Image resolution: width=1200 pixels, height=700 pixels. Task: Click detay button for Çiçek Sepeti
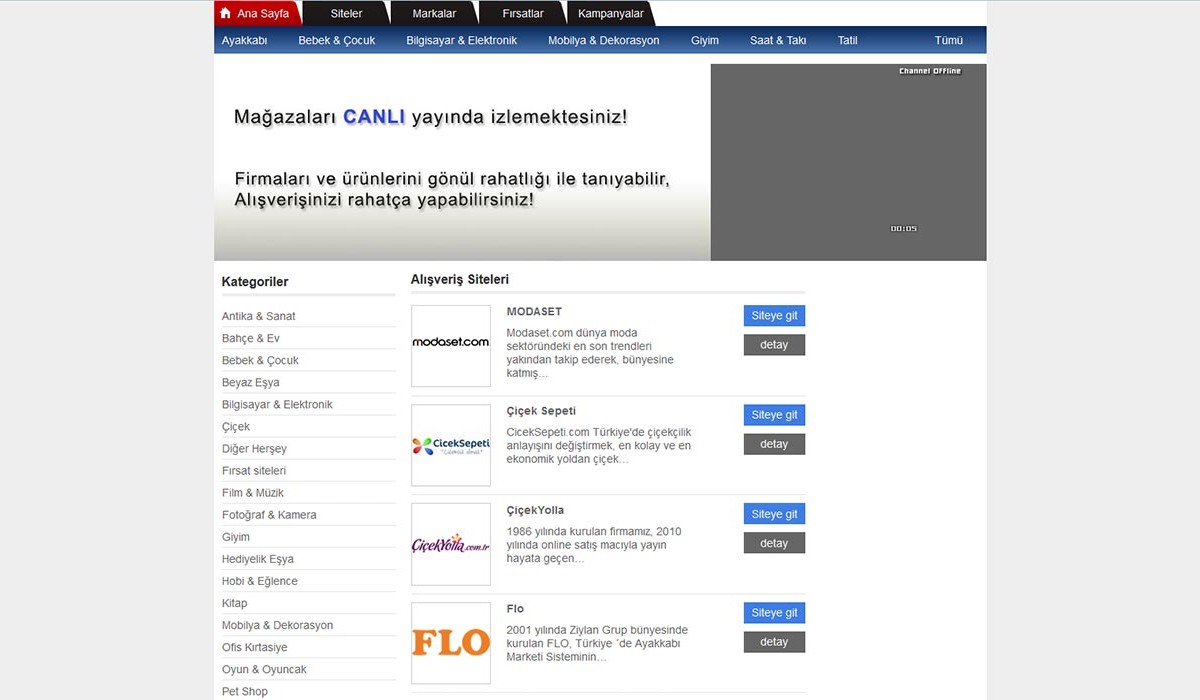tap(774, 444)
